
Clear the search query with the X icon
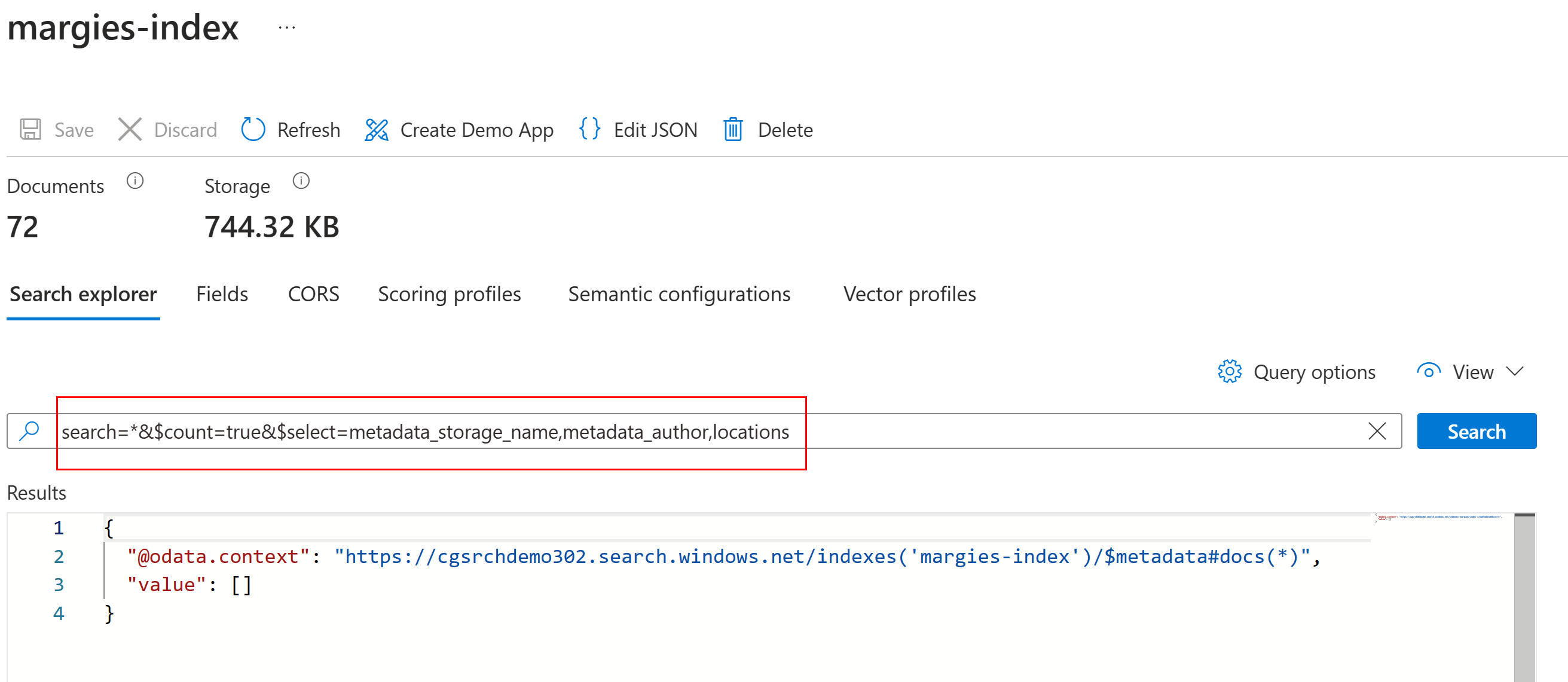point(1377,432)
